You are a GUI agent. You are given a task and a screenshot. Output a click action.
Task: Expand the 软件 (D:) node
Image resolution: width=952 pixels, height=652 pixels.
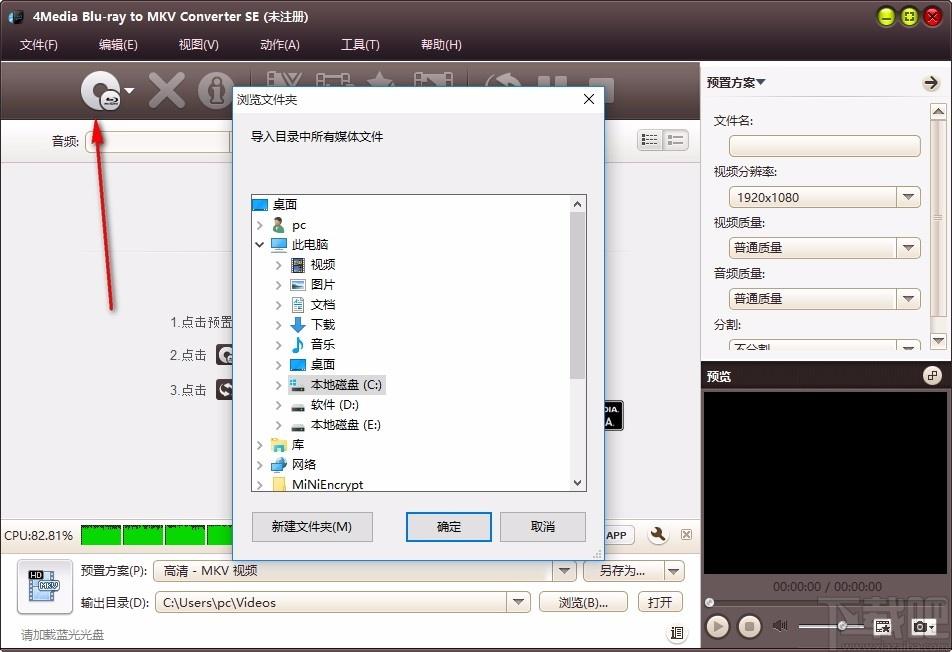coord(279,405)
